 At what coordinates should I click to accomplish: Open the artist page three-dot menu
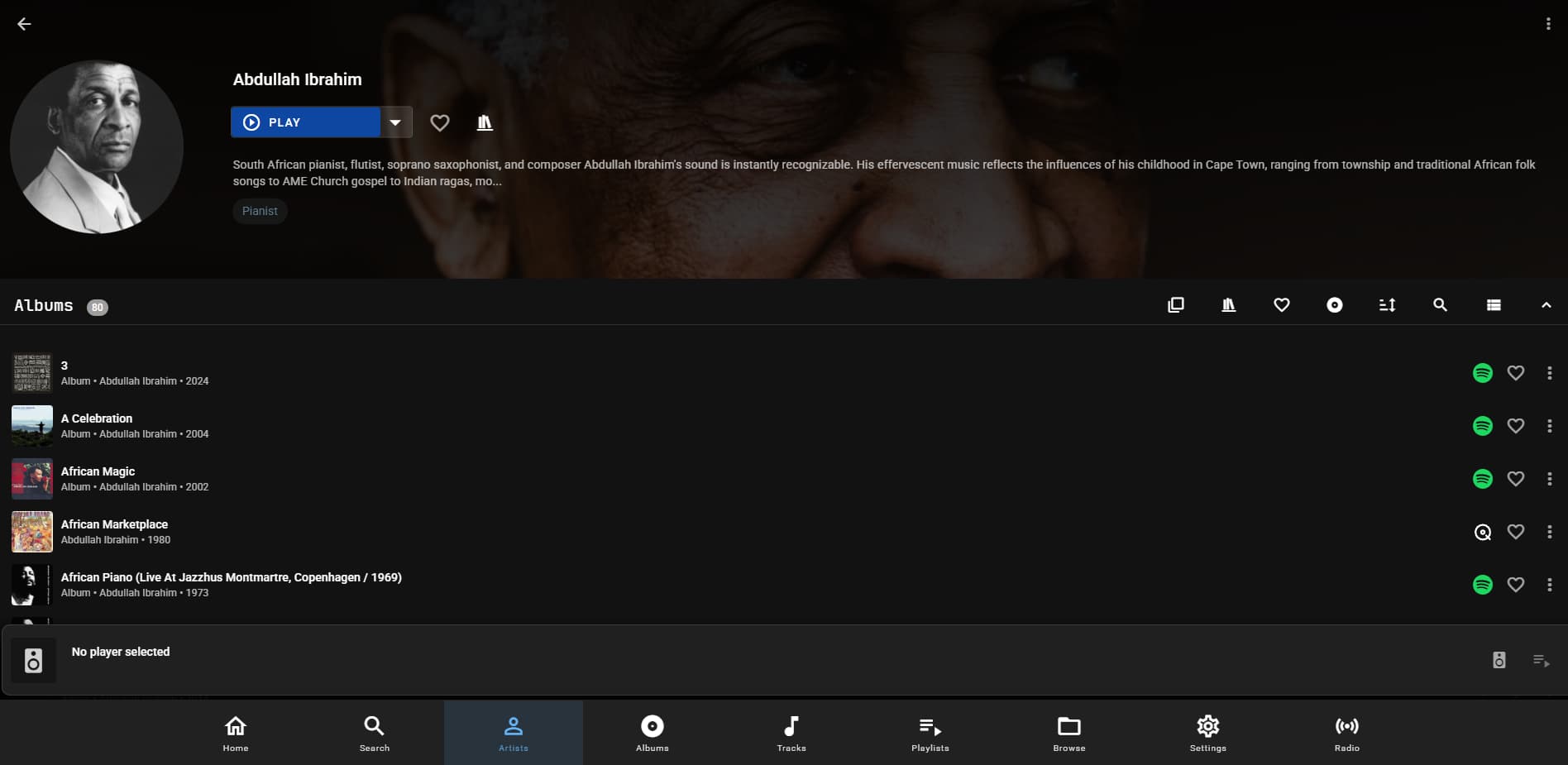[x=1548, y=24]
